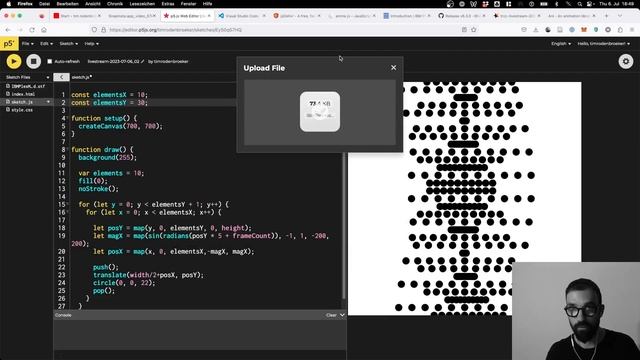
Task: Expand the Sketch Files options arrow
Action: click(x=48, y=77)
